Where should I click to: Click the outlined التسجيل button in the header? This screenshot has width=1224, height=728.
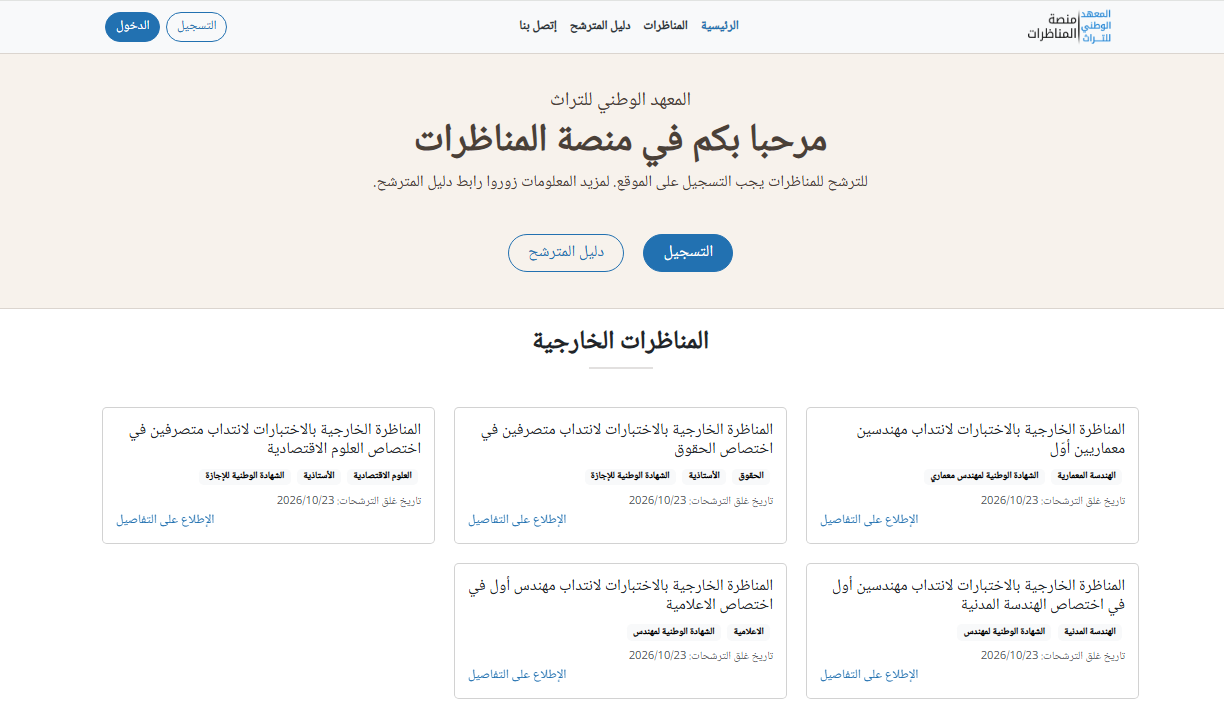point(197,27)
